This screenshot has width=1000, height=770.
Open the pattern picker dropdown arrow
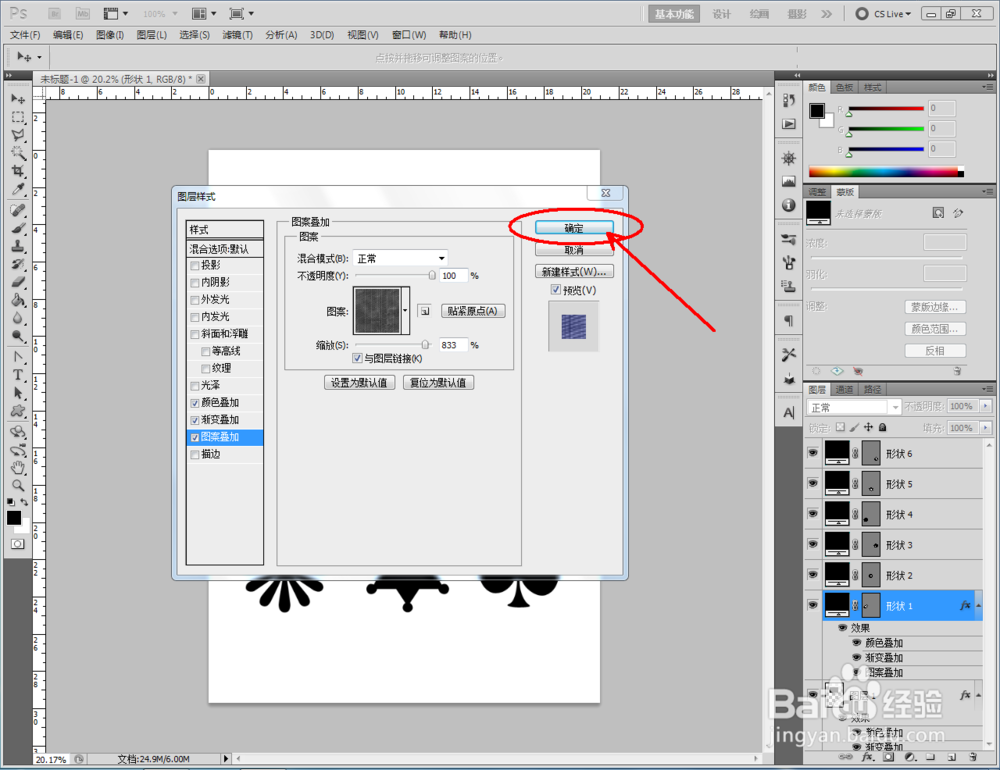(406, 311)
